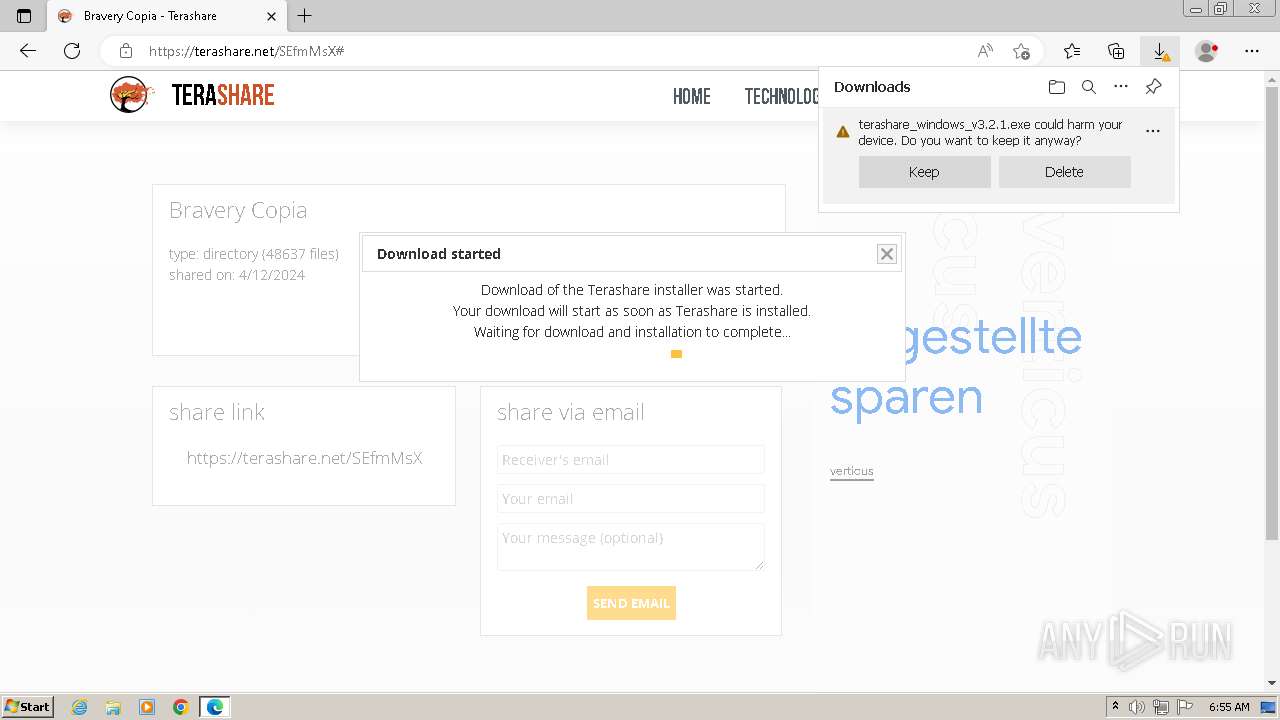Pin the Downloads panel
Viewport: 1280px width, 720px height.
tap(1153, 87)
